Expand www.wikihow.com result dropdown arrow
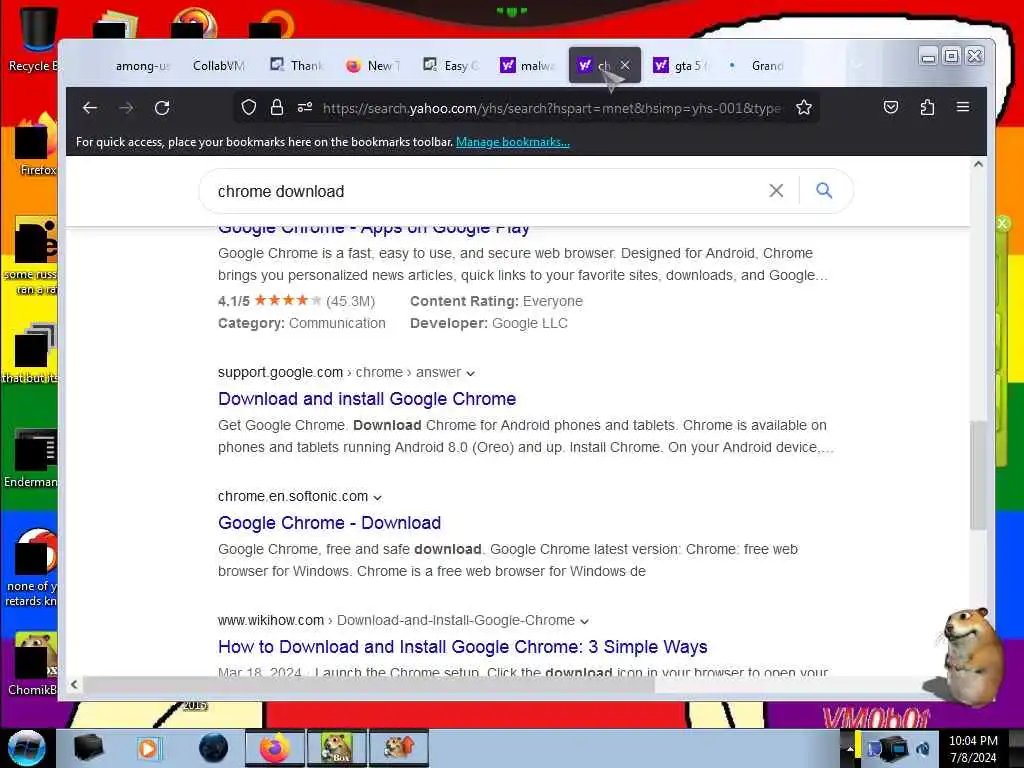The width and height of the screenshot is (1024, 768). tap(584, 622)
